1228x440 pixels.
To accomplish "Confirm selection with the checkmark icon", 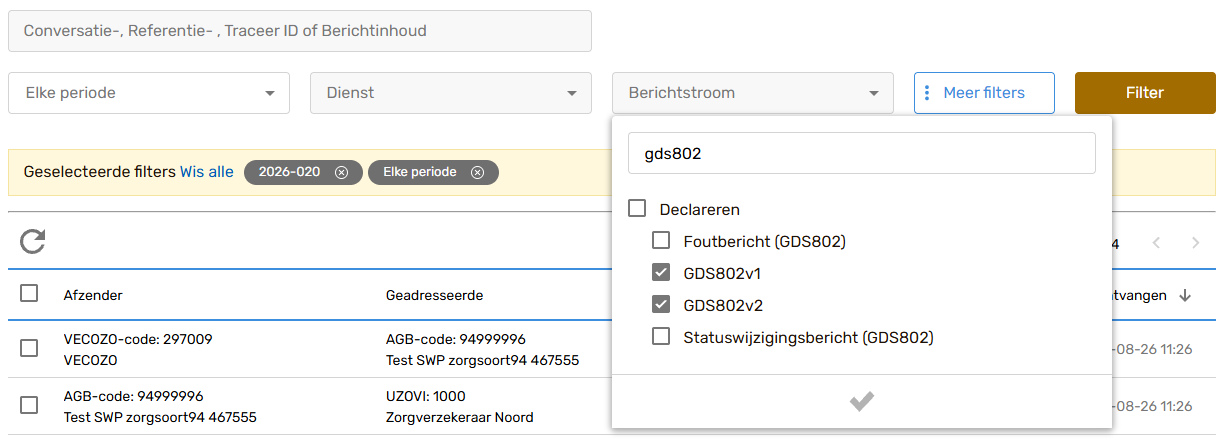I will [861, 401].
